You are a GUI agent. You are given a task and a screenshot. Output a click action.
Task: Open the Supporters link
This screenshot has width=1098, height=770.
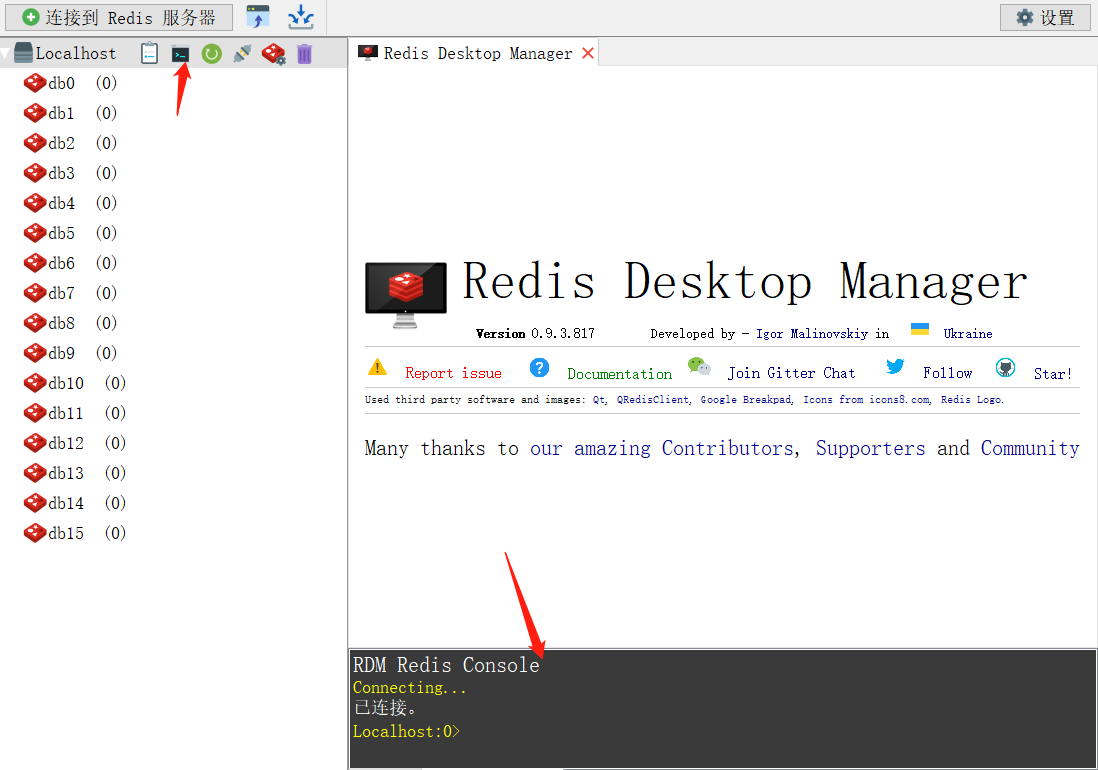pyautogui.click(x=870, y=448)
